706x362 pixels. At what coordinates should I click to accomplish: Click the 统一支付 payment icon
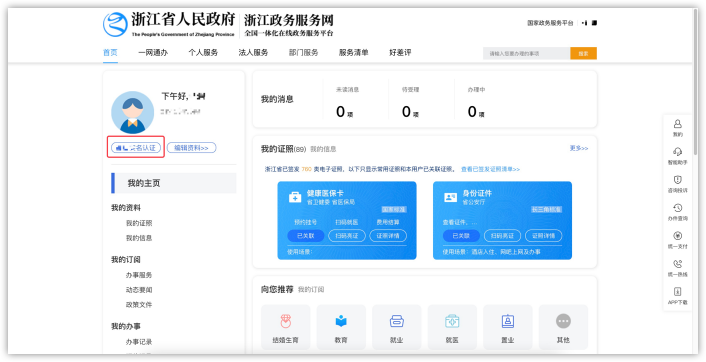677,235
